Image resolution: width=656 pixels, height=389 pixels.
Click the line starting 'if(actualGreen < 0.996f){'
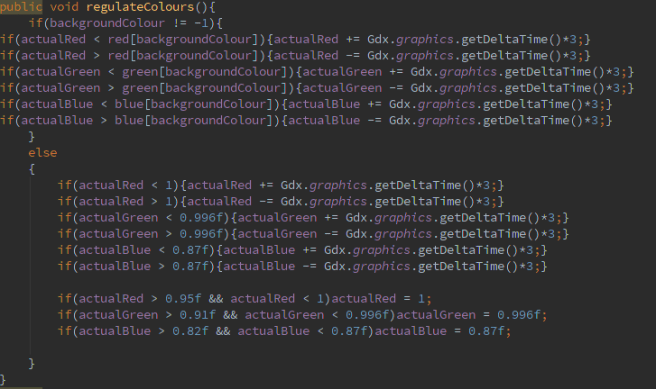pos(313,218)
